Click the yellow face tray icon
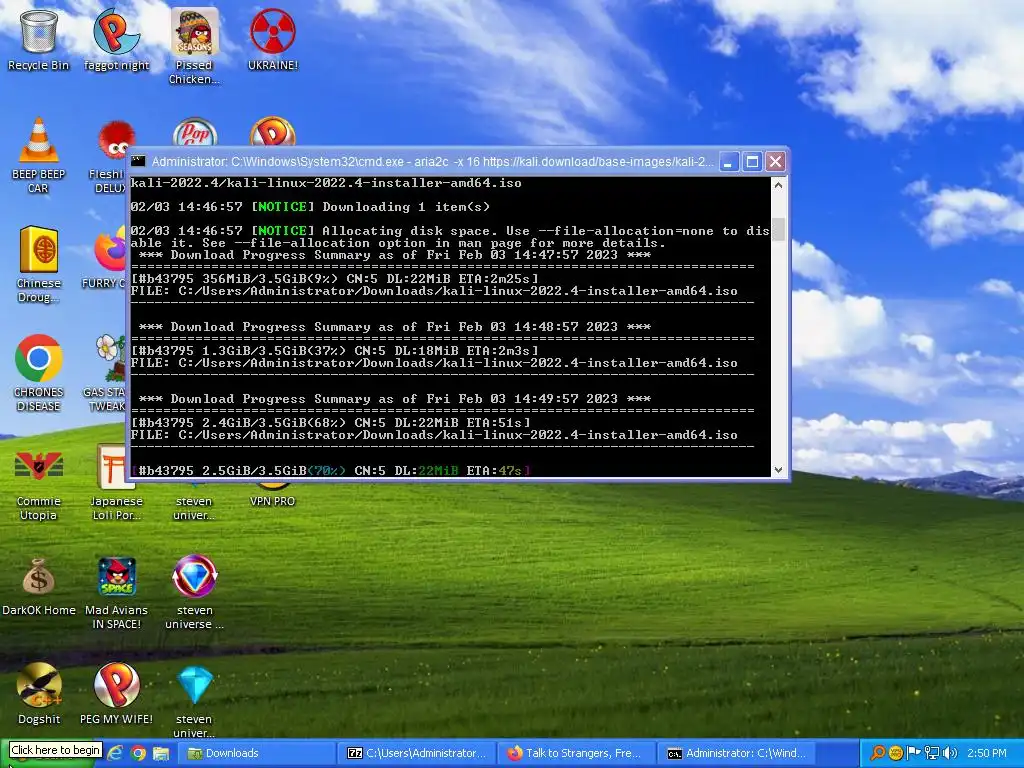This screenshot has width=1024, height=768. pos(896,753)
